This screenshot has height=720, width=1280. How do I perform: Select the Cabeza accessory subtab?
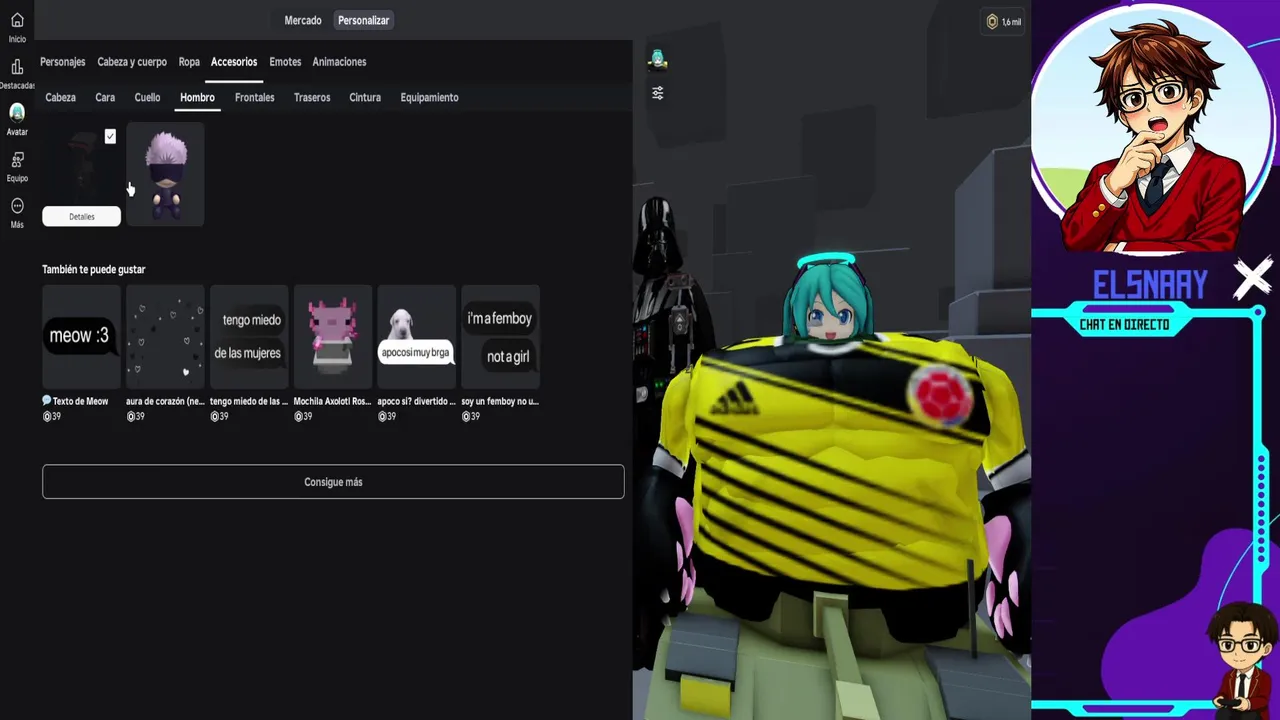(60, 98)
